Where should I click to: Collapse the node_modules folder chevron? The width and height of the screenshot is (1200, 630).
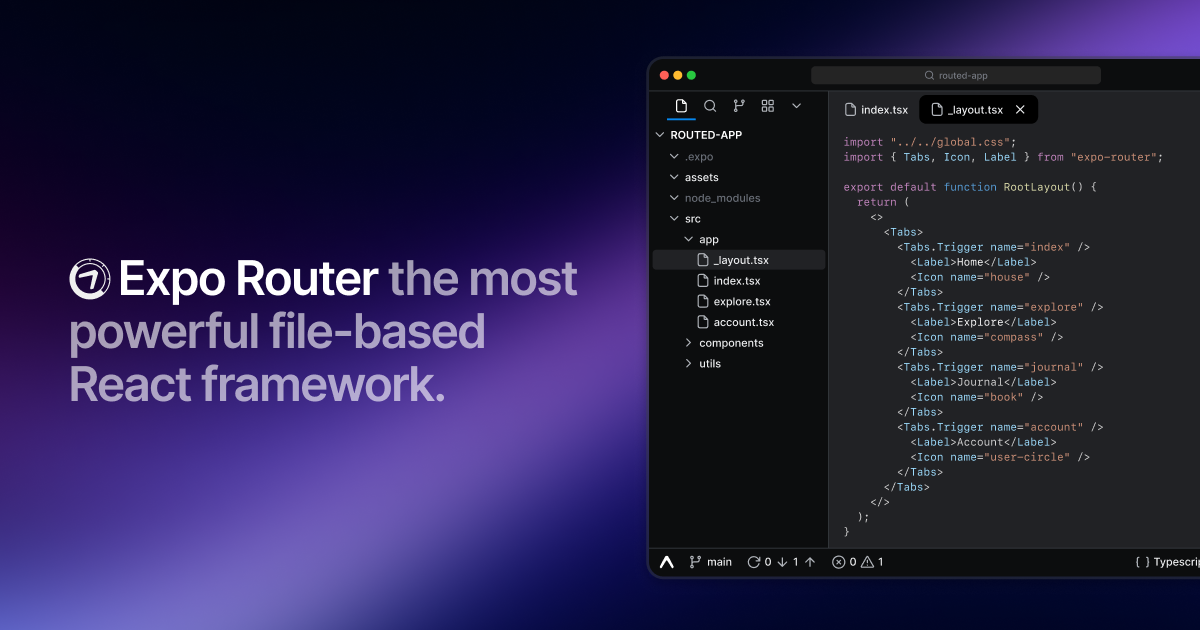tap(674, 198)
